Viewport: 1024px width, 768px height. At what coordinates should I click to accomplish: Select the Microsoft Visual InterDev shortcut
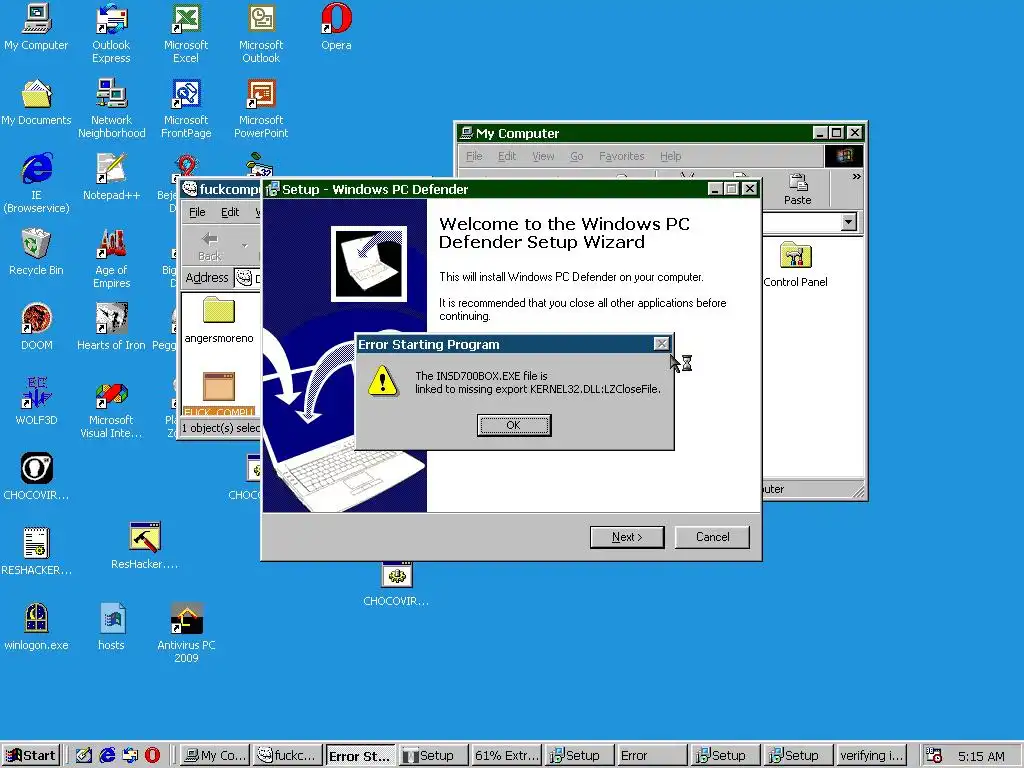111,408
